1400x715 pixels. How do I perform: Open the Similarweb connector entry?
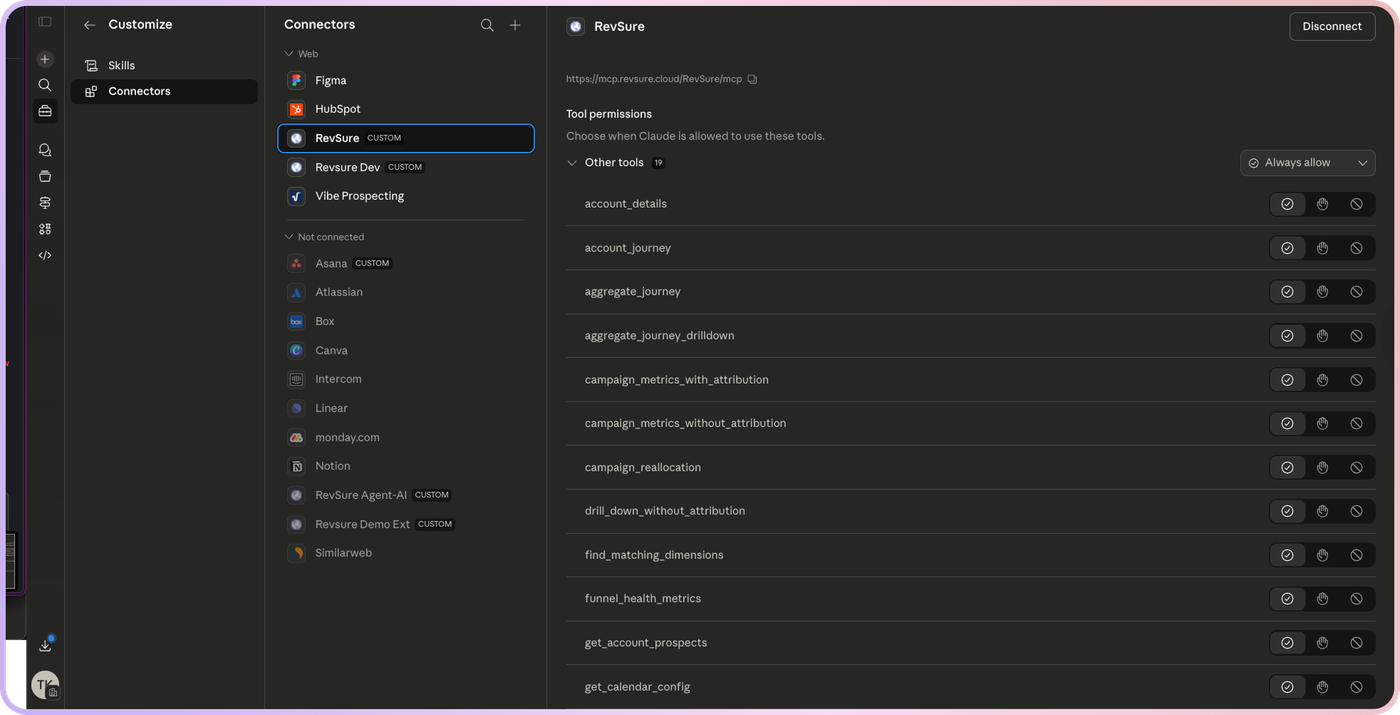pyautogui.click(x=406, y=553)
